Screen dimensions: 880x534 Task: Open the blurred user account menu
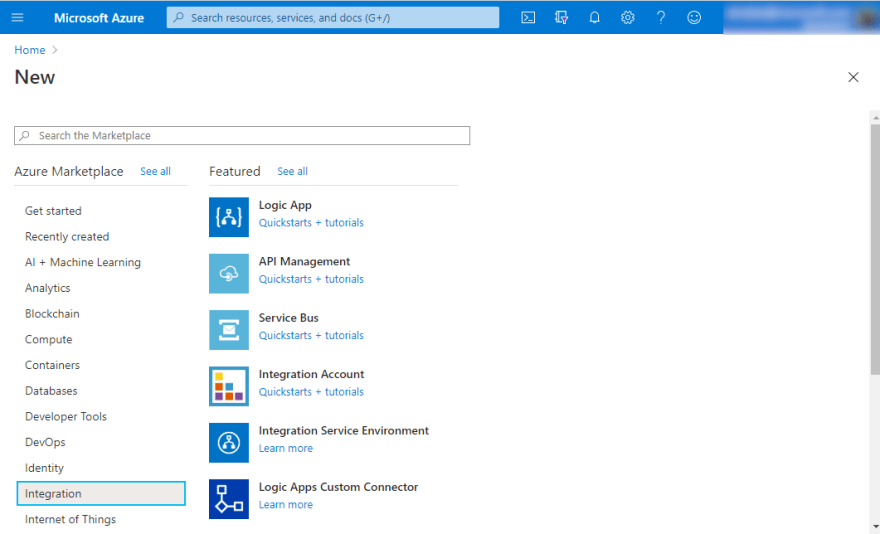(x=801, y=17)
